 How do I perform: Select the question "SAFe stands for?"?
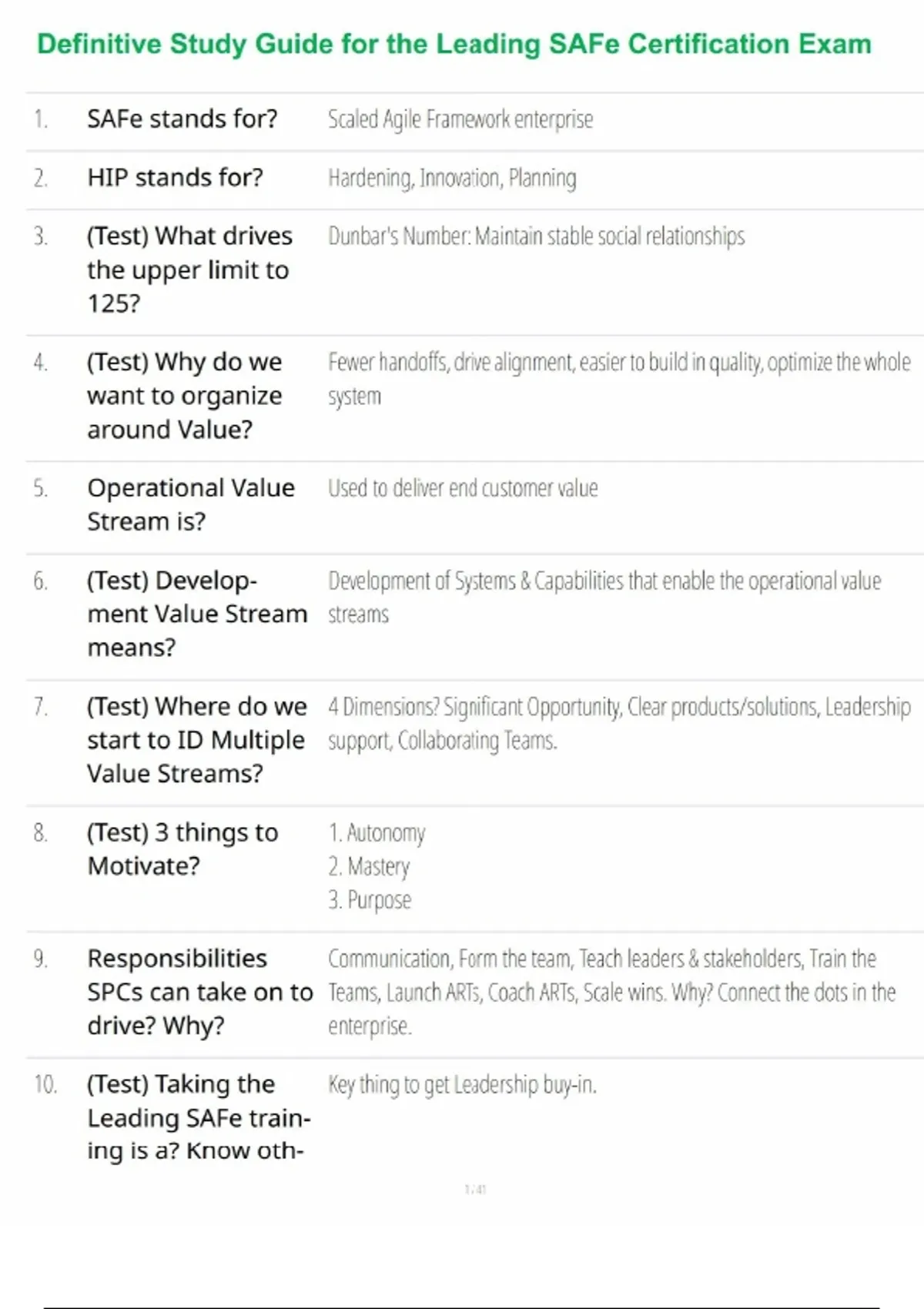[x=182, y=119]
